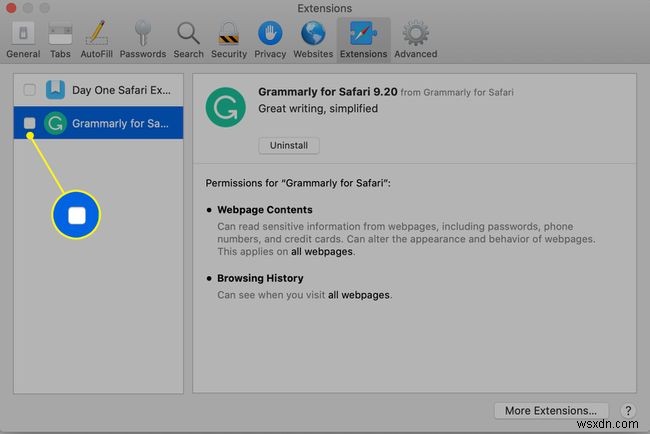Select the Extensions toolbar pane
The image size is (650, 434).
click(x=364, y=40)
